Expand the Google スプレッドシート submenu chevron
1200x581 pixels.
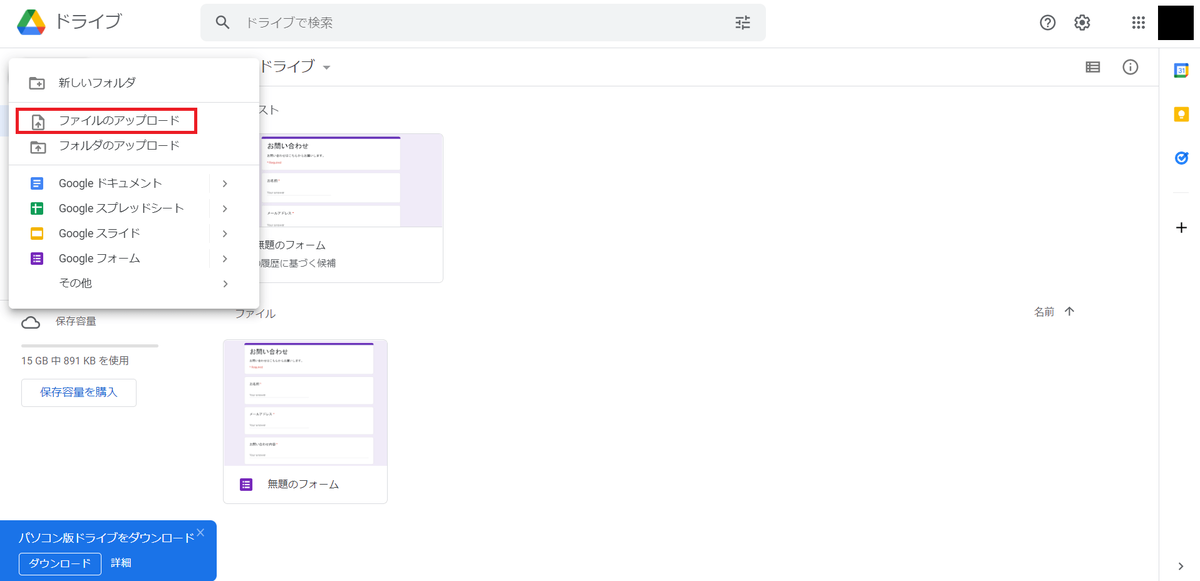224,208
